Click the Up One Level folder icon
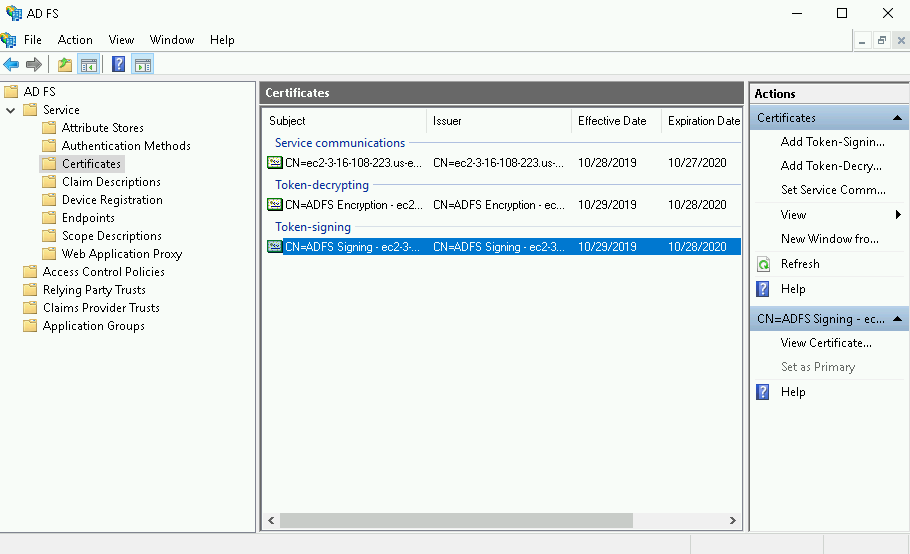Screen dimensions: 910x554 tap(65, 65)
